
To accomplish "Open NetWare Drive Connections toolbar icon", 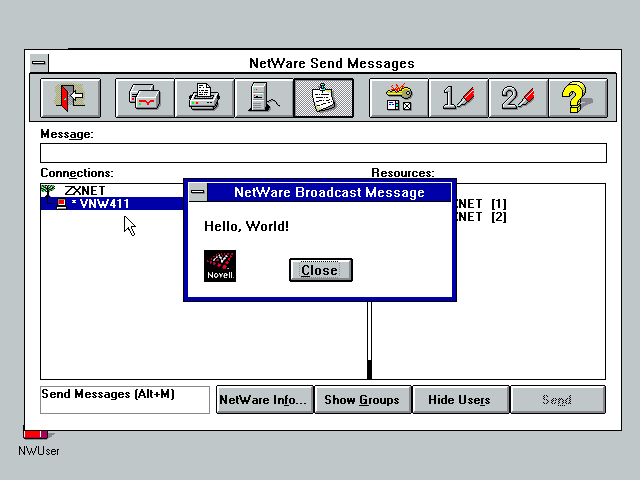I will tap(144, 98).
